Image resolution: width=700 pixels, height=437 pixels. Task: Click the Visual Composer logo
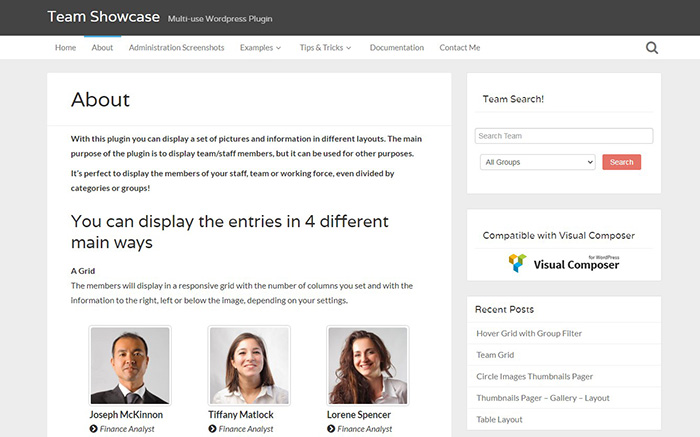tap(564, 263)
